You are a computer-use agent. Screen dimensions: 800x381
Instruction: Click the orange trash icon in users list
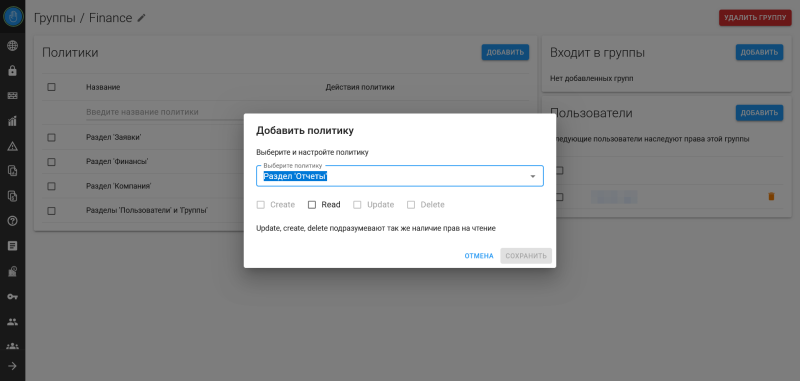tap(771, 196)
